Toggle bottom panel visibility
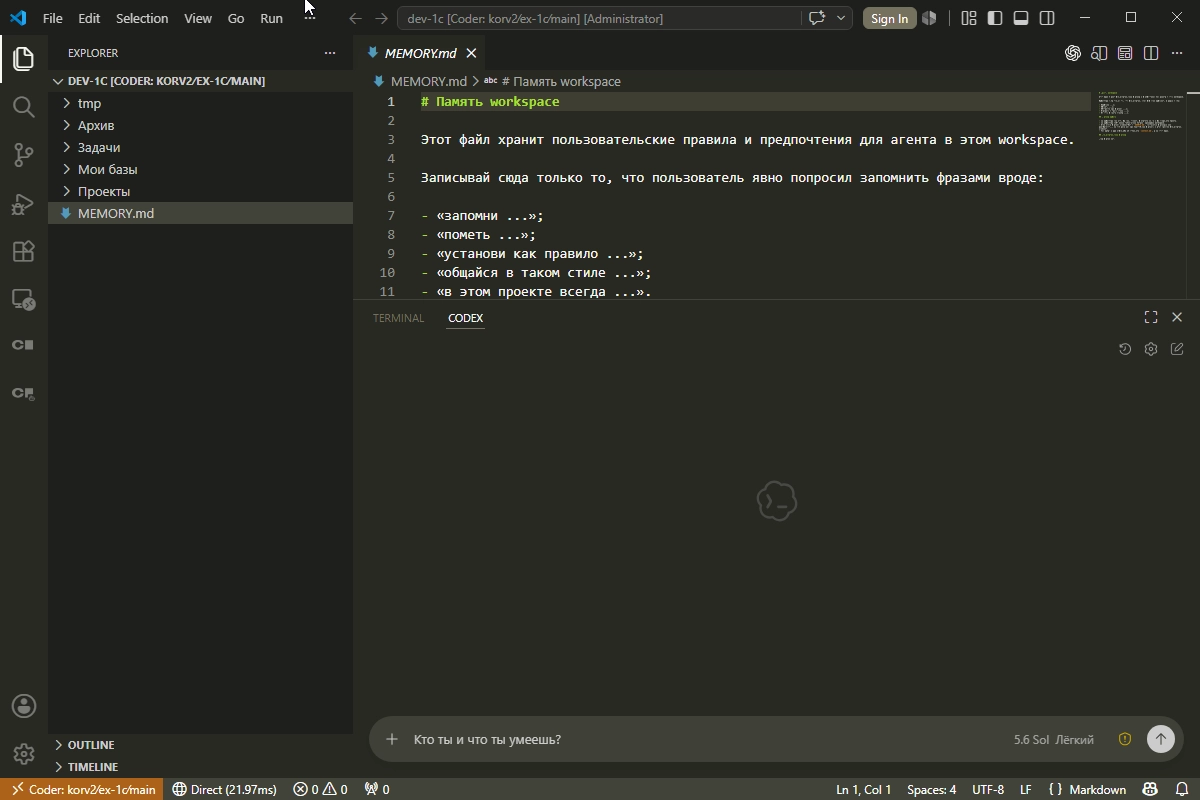This screenshot has height=800, width=1200. click(x=1021, y=18)
